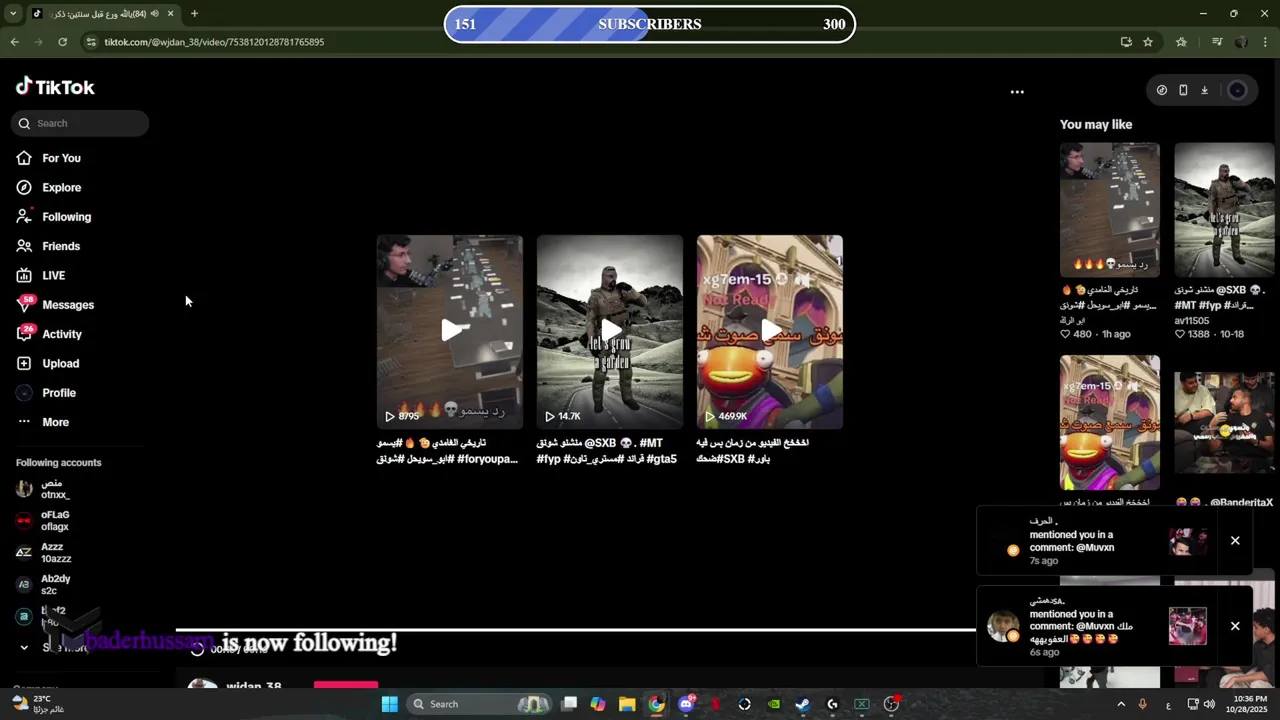Open the @BanderitaX suggested video
The height and width of the screenshot is (720, 1280).
[1224, 423]
